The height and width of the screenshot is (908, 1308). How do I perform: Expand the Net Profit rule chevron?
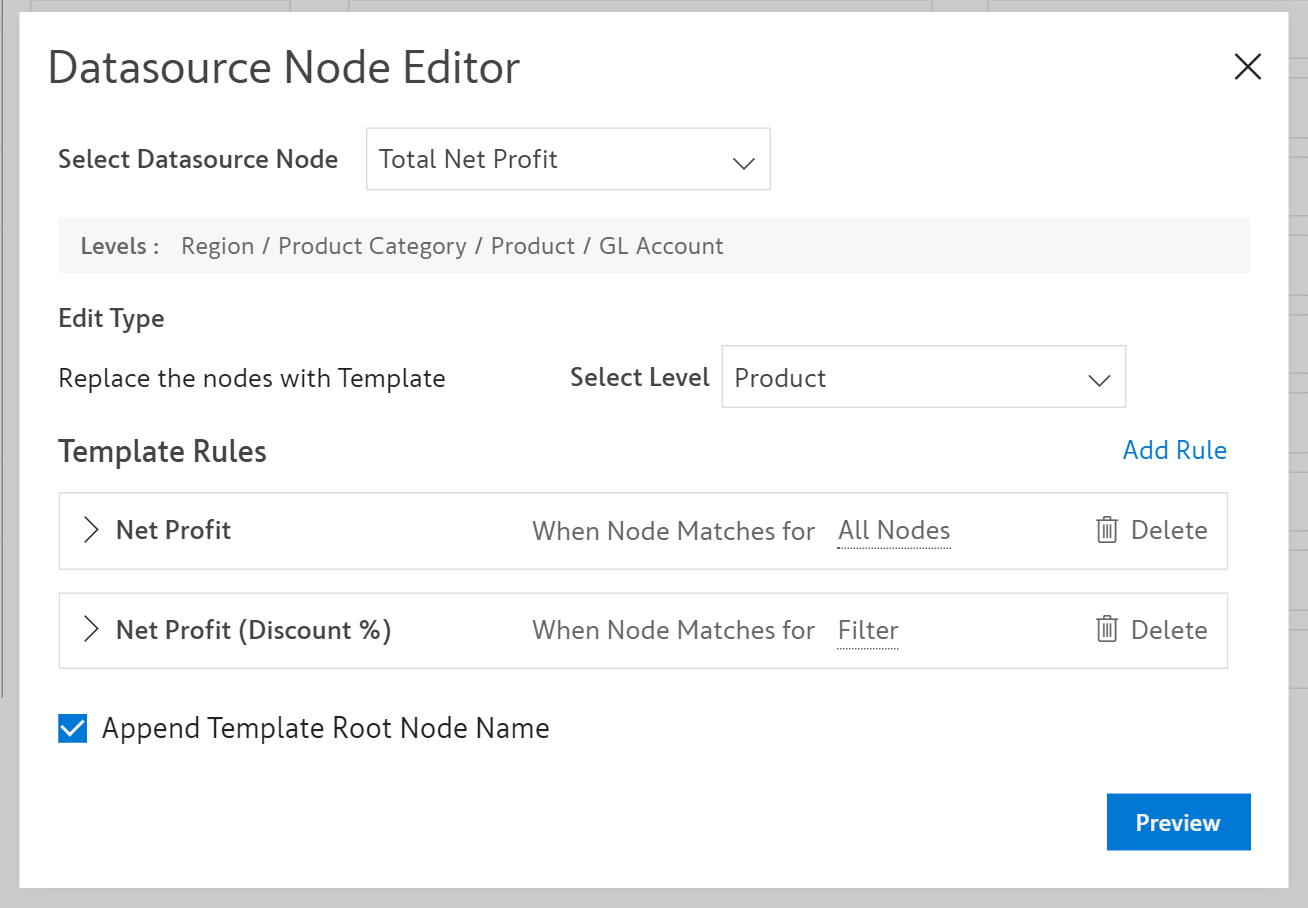91,530
